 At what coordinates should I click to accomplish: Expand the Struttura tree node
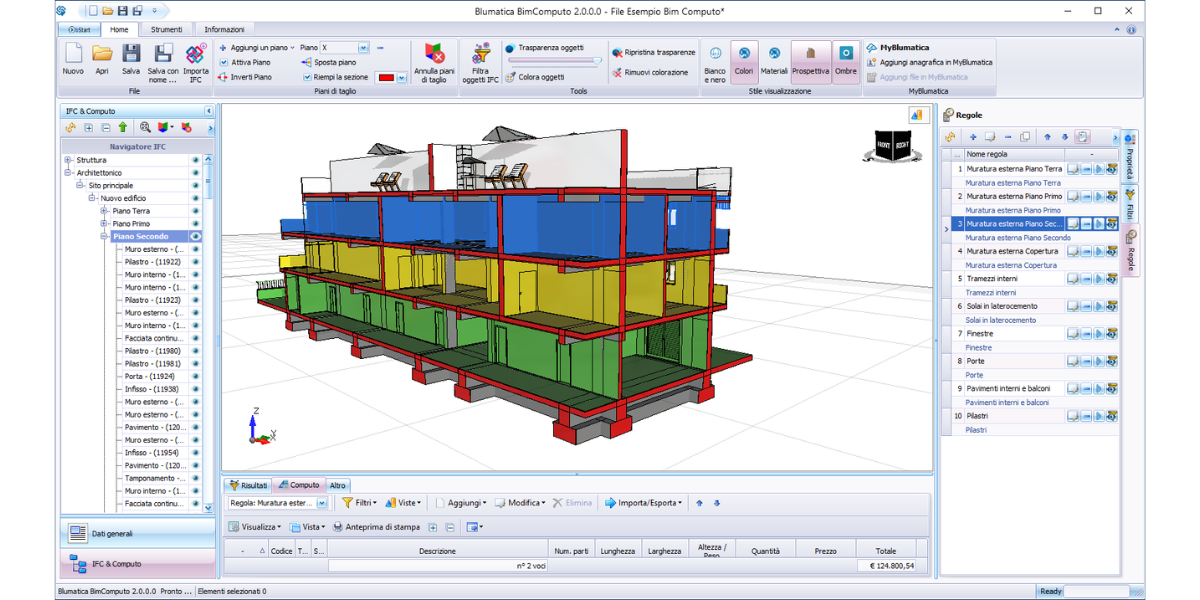[68, 160]
